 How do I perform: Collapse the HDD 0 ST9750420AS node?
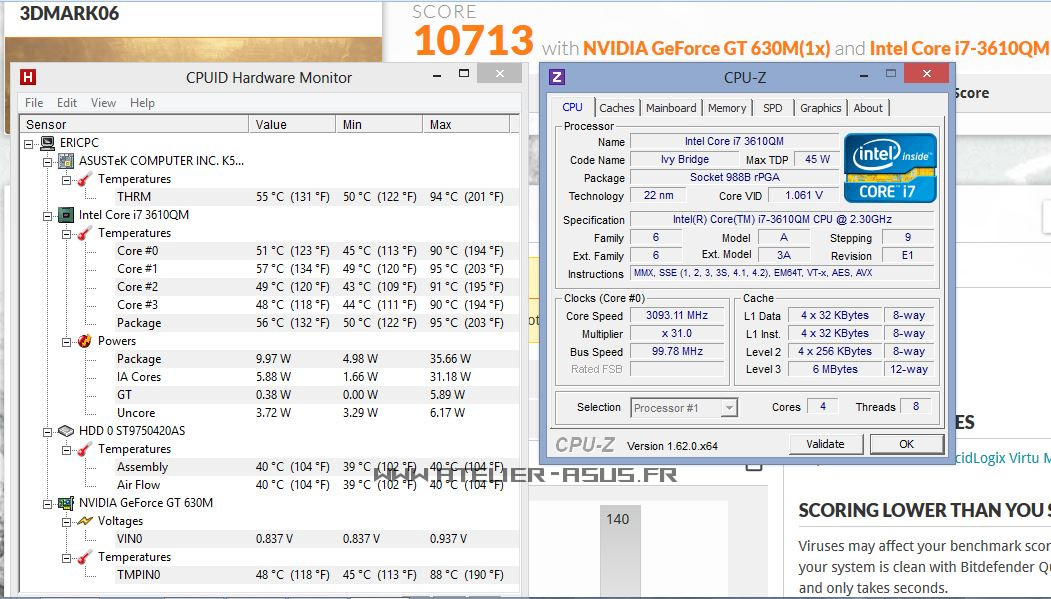click(48, 431)
